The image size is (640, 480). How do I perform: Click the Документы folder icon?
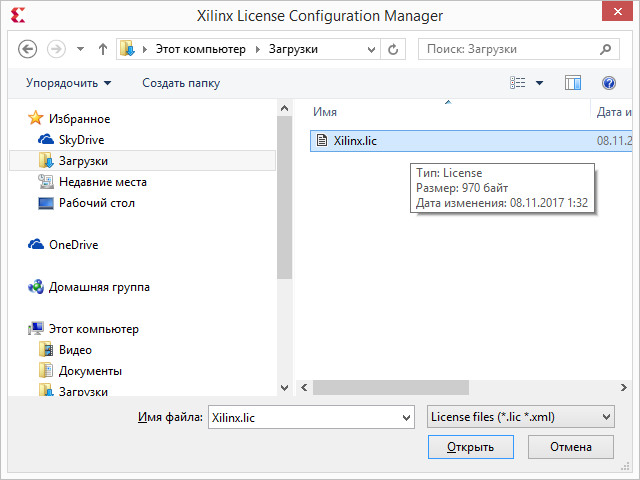(x=46, y=371)
